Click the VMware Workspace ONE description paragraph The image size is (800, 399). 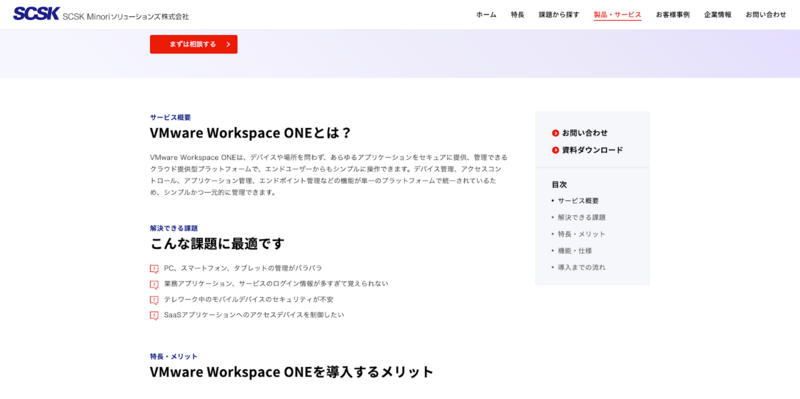tap(329, 175)
